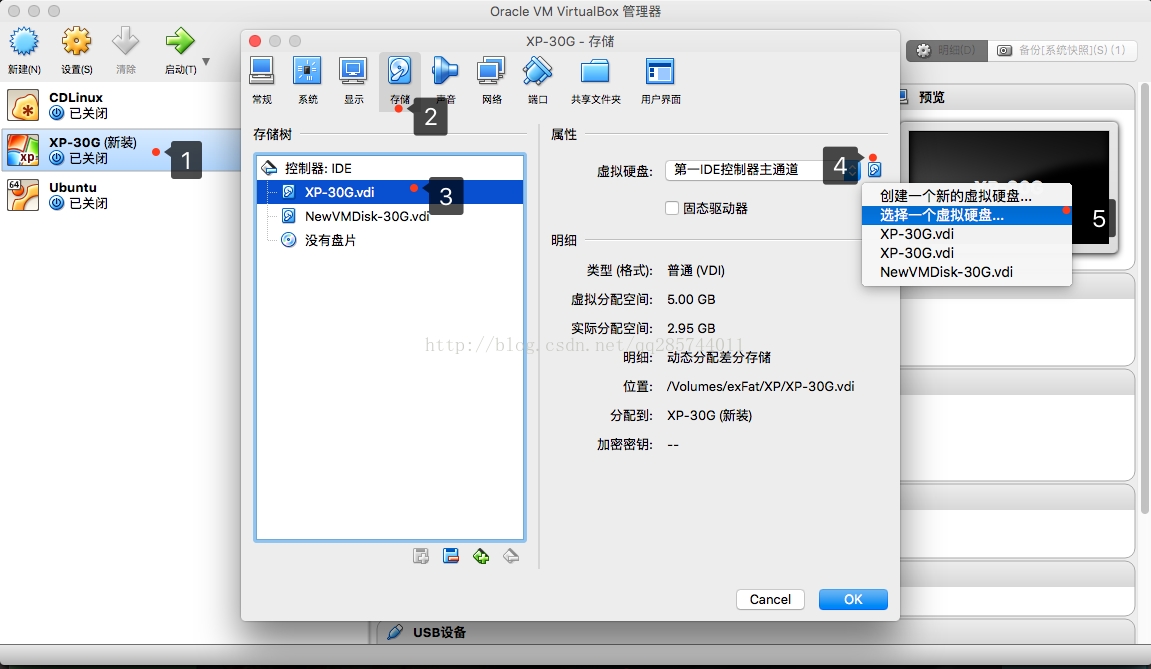Open the General (常规) settings tab

point(262,80)
